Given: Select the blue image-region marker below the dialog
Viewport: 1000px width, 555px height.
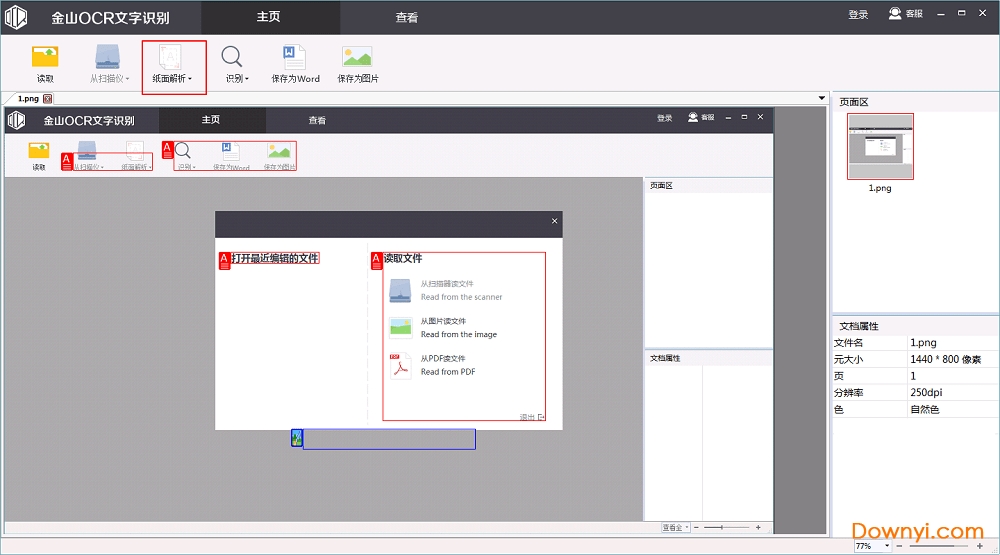Looking at the screenshot, I should coord(297,438).
